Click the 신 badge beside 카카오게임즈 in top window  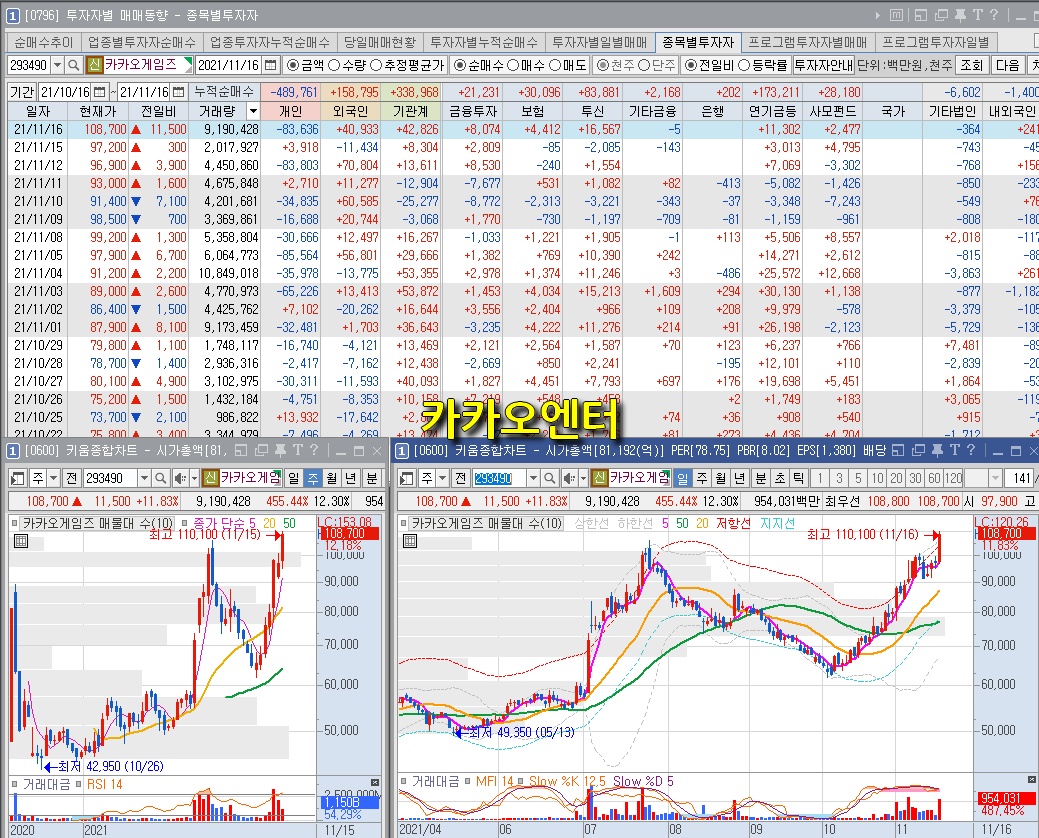point(94,65)
